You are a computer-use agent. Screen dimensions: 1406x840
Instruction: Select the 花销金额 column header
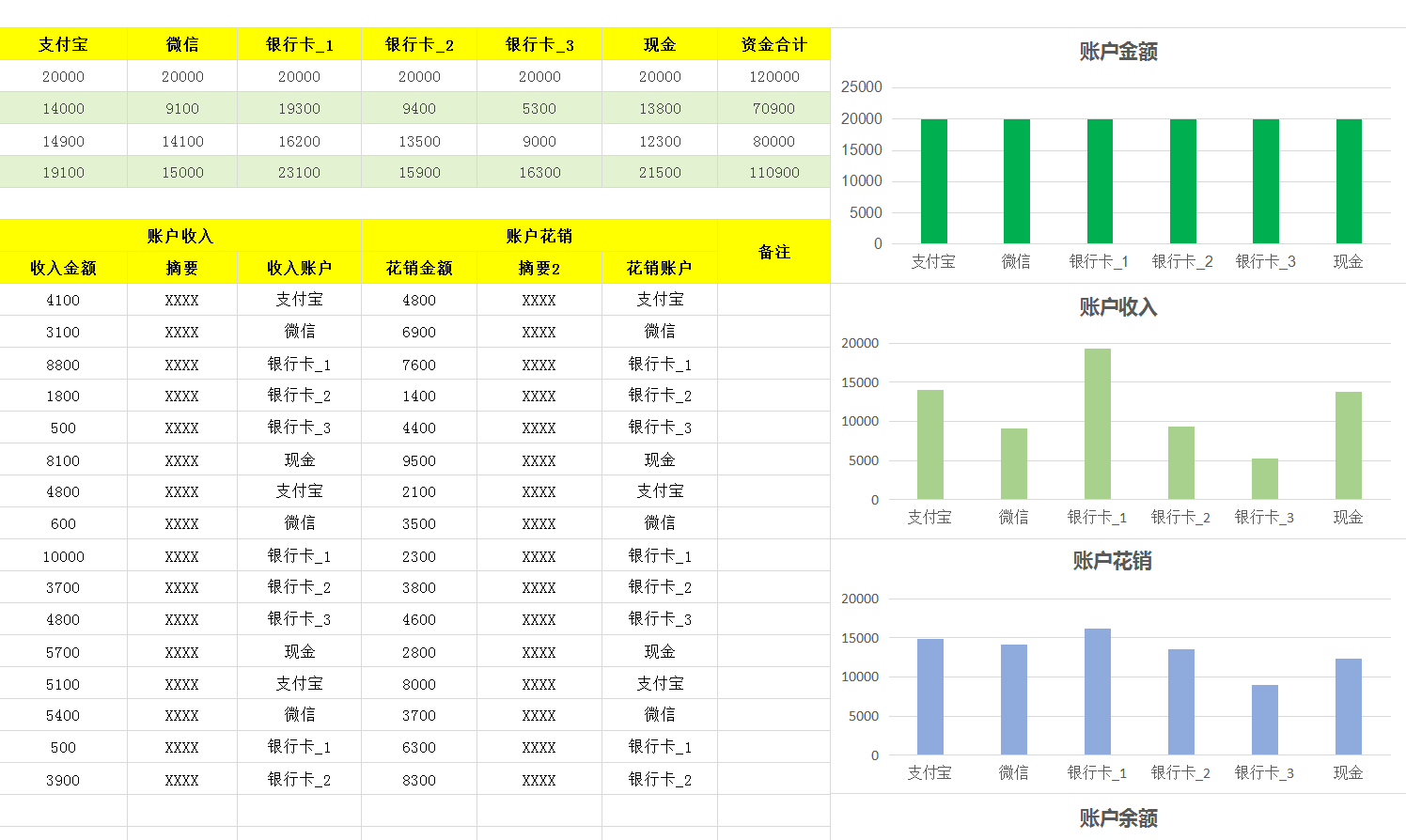(x=419, y=268)
